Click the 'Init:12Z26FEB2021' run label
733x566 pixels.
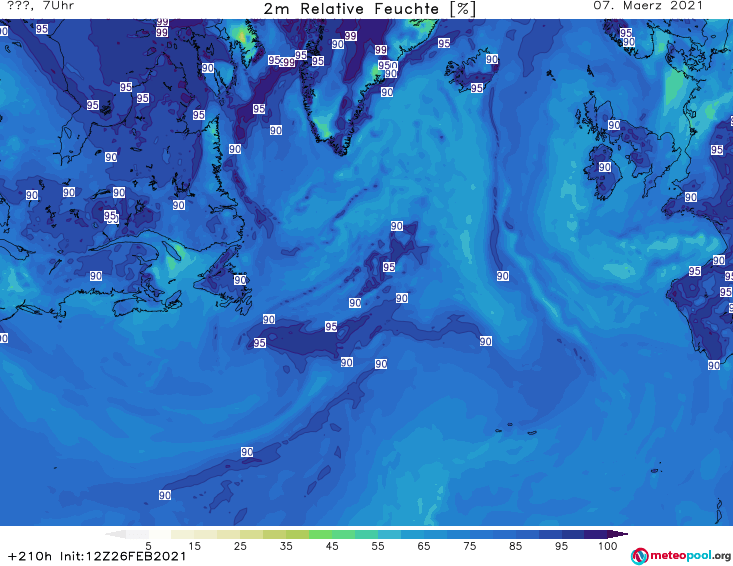tap(123, 557)
